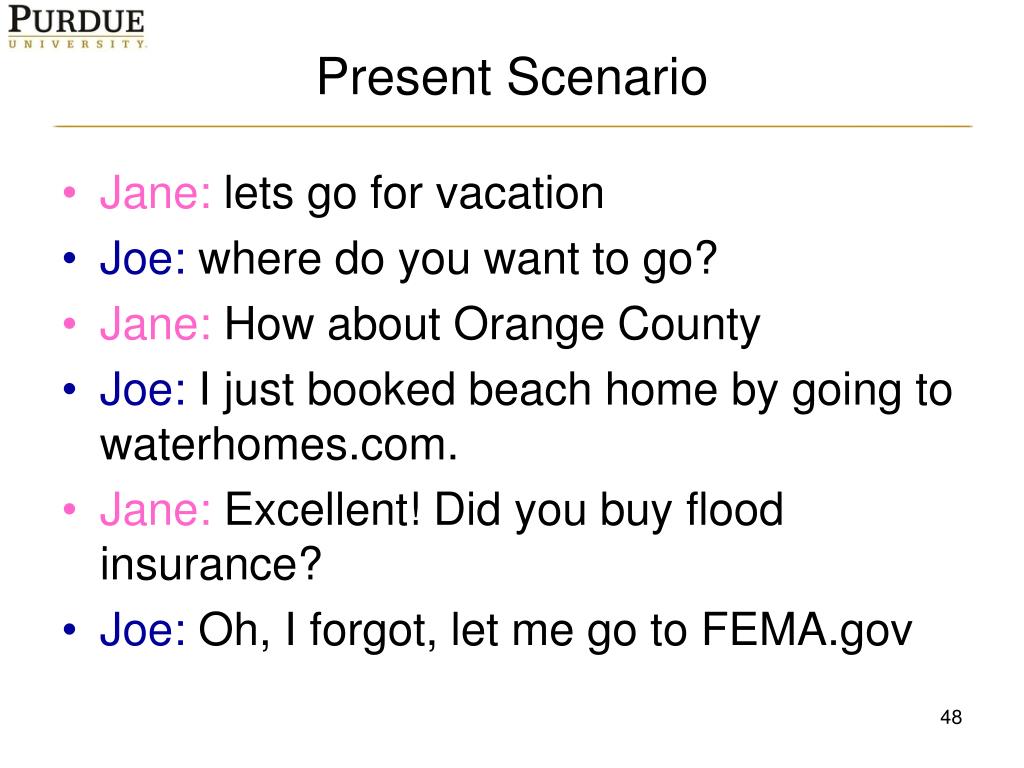The image size is (1024, 768).
Task: Click the blue bullet before where do you want
Action: point(70,259)
